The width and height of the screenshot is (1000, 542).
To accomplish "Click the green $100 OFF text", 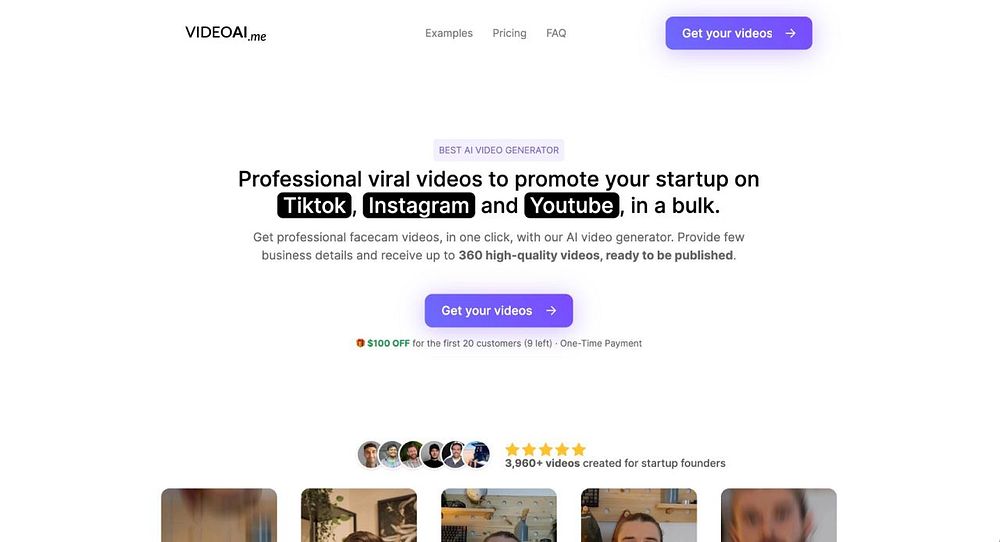I will pyautogui.click(x=388, y=343).
